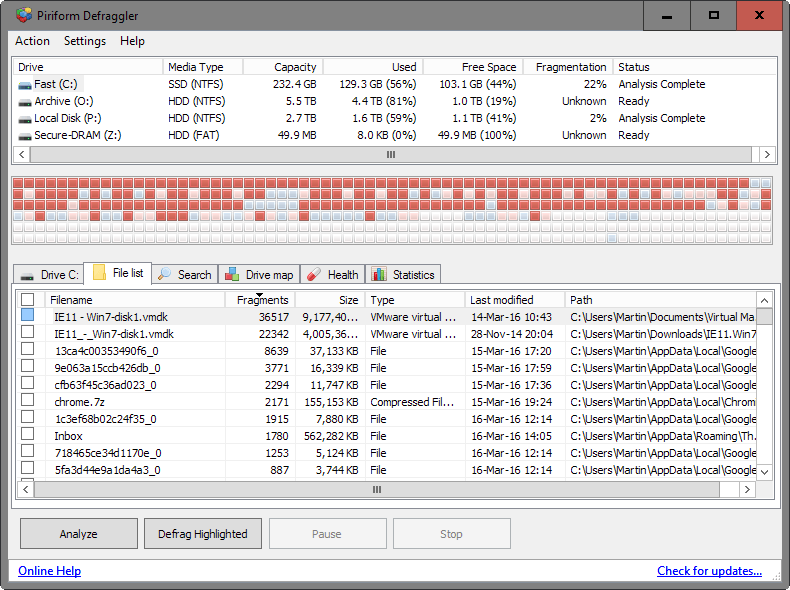This screenshot has width=790, height=590.
Task: Click the Defrag Highlighted button
Action: (203, 534)
